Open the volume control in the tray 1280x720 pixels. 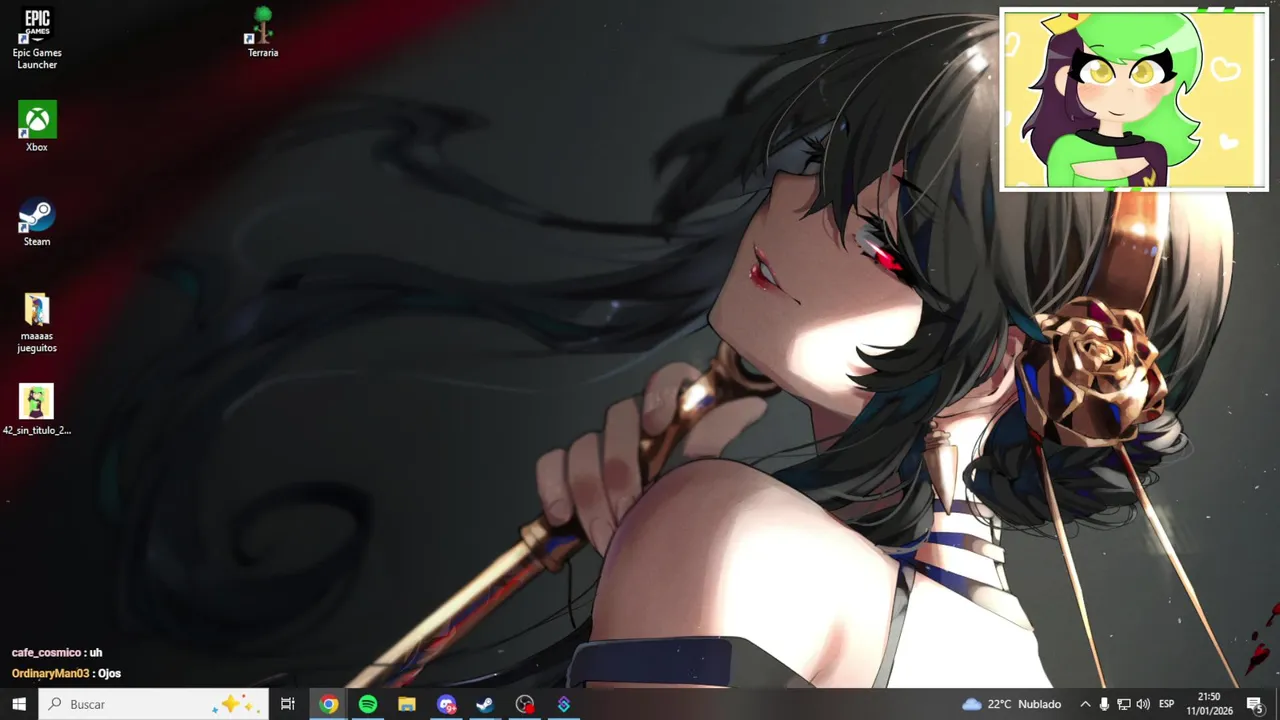pos(1143,704)
